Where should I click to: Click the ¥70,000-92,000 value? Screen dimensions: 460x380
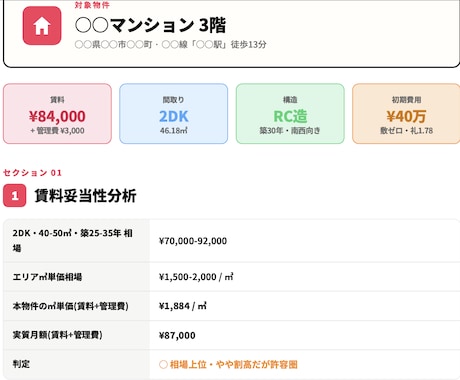point(193,241)
